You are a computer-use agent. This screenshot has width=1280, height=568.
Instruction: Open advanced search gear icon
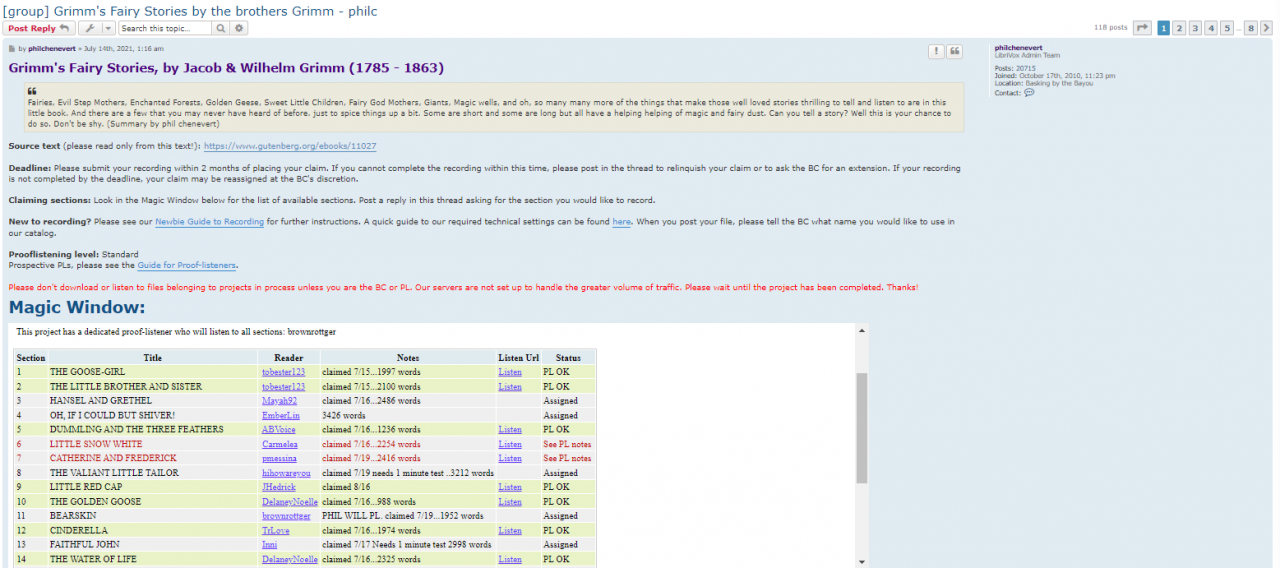(x=239, y=28)
